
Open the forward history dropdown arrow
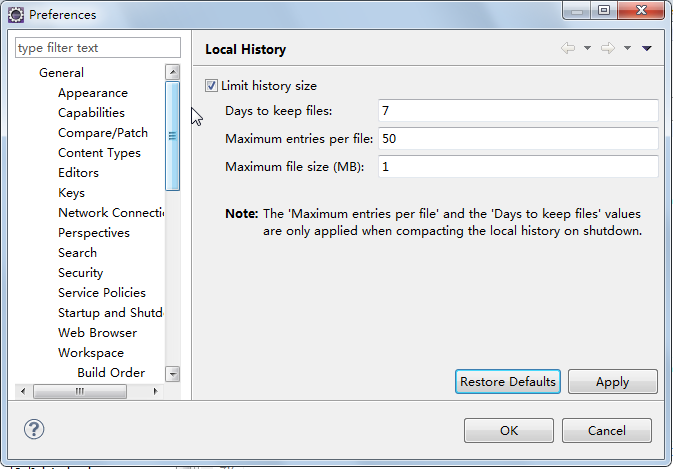pos(627,48)
